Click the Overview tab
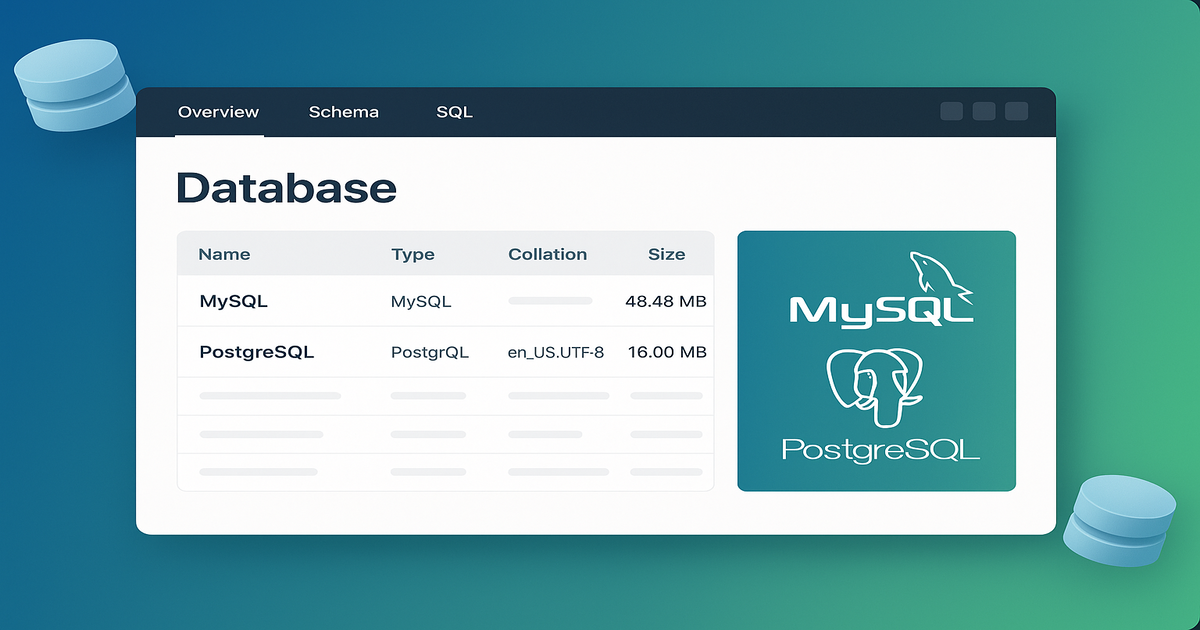 [218, 112]
